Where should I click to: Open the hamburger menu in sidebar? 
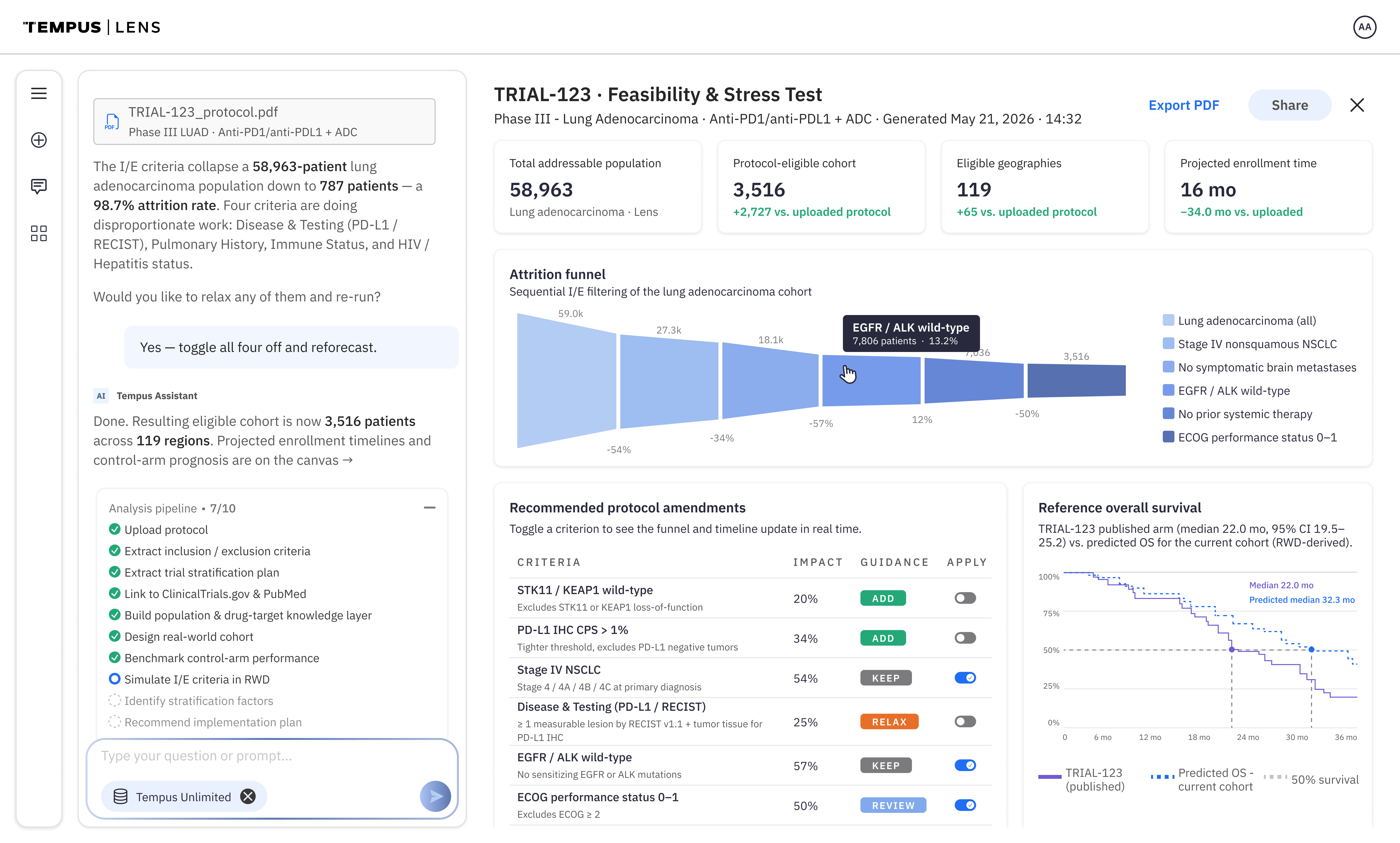tap(39, 93)
